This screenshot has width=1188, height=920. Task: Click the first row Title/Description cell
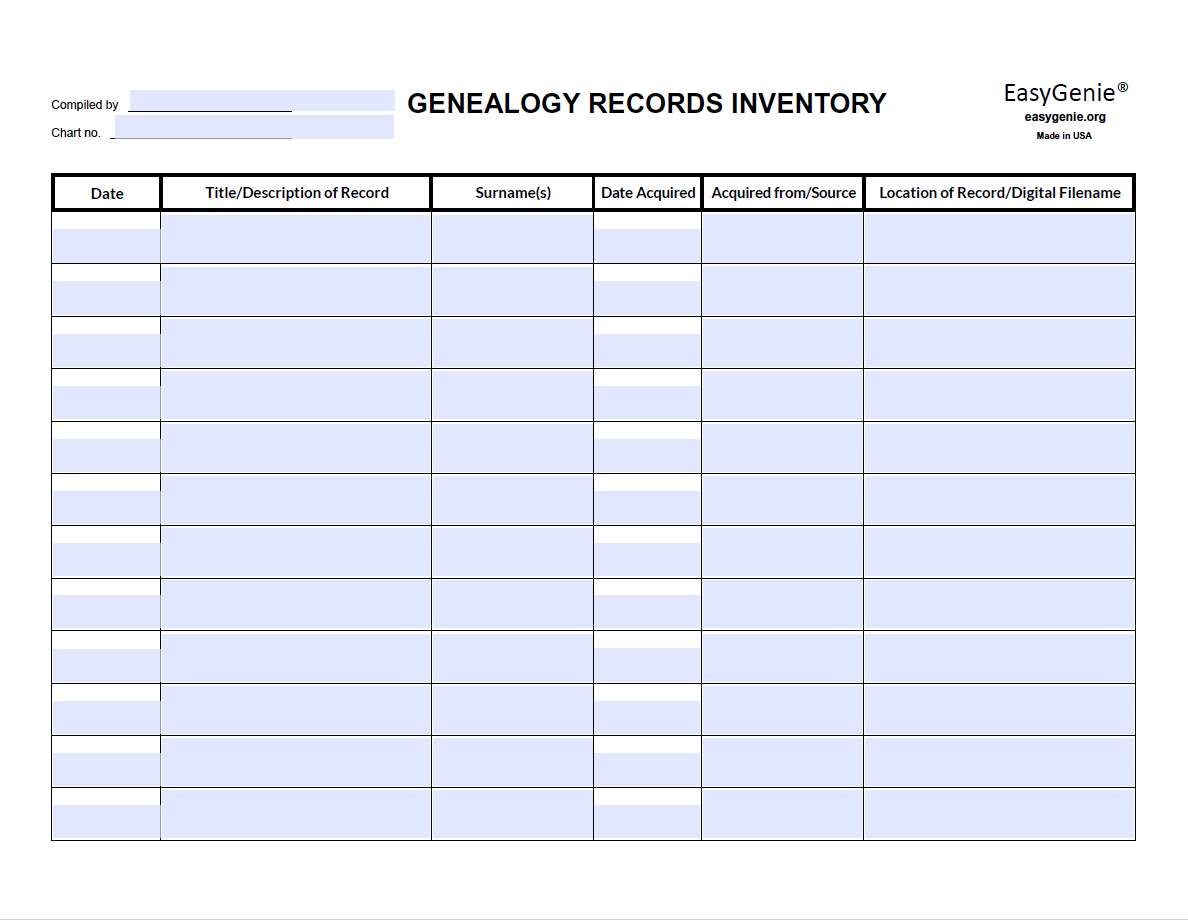pyautogui.click(x=295, y=237)
